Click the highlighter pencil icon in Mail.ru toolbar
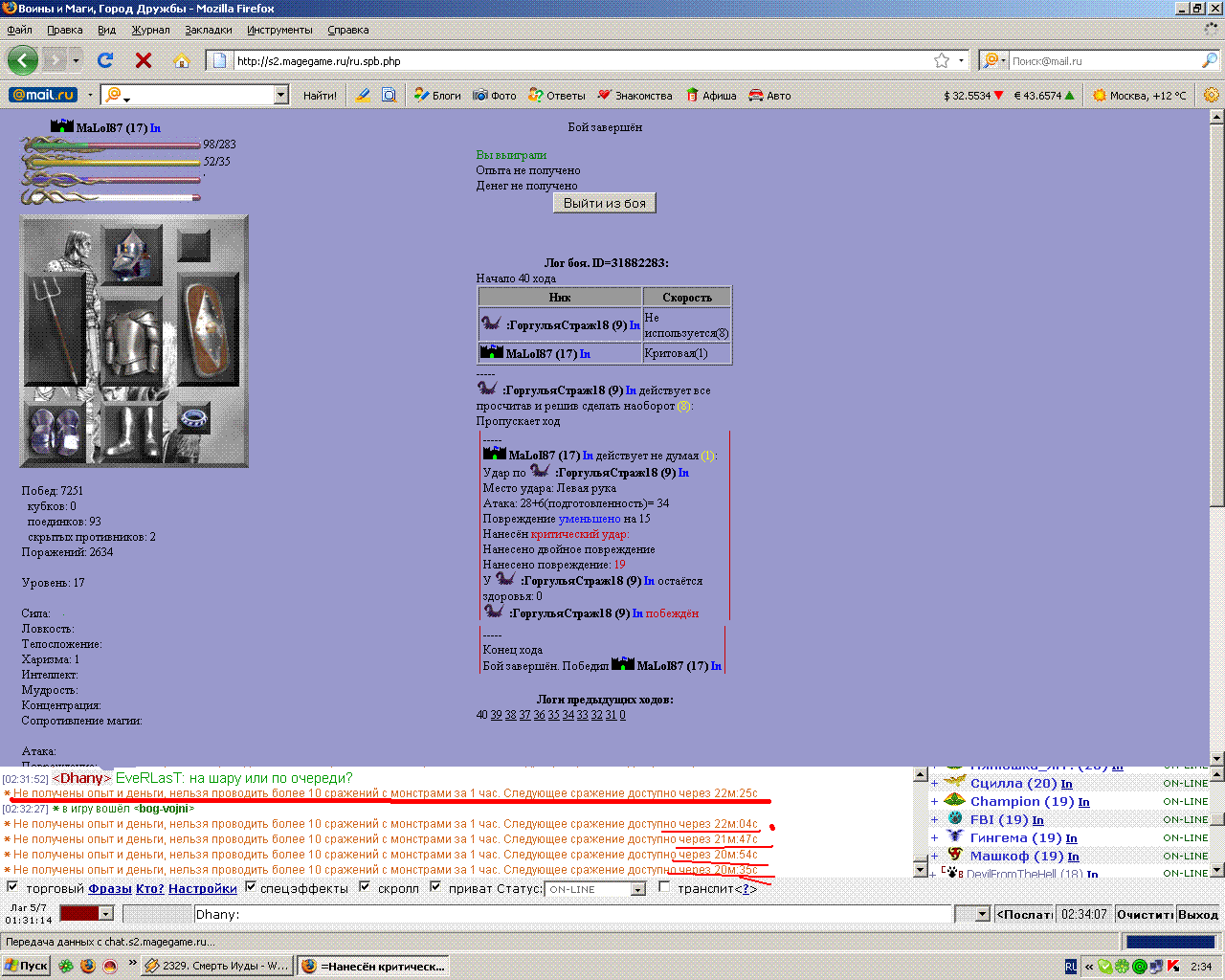Viewport: 1225px width, 980px height. (363, 95)
